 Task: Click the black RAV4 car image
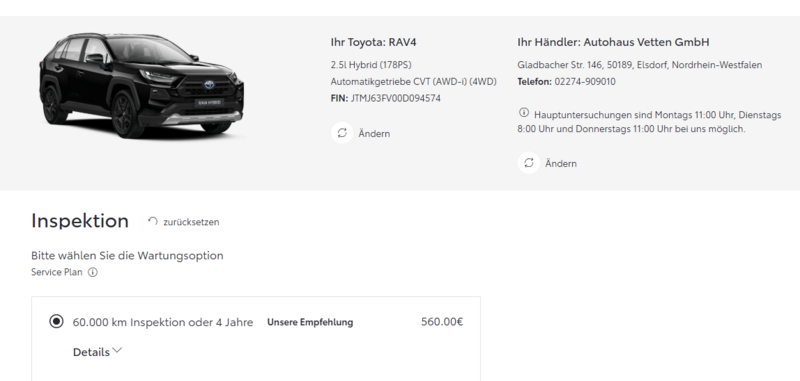141,85
